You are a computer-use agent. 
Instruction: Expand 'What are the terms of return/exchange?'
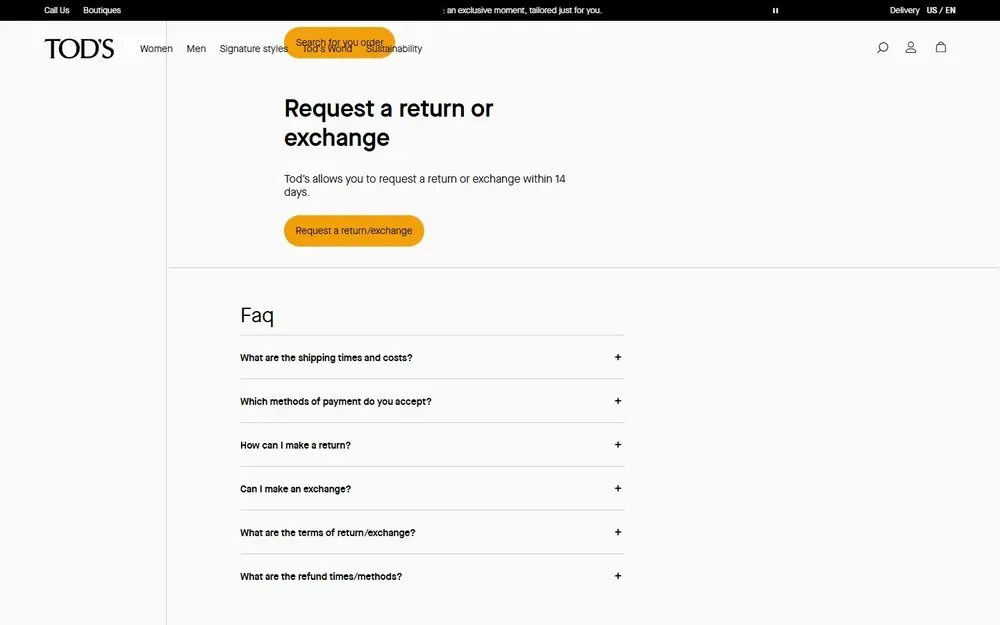(x=432, y=533)
